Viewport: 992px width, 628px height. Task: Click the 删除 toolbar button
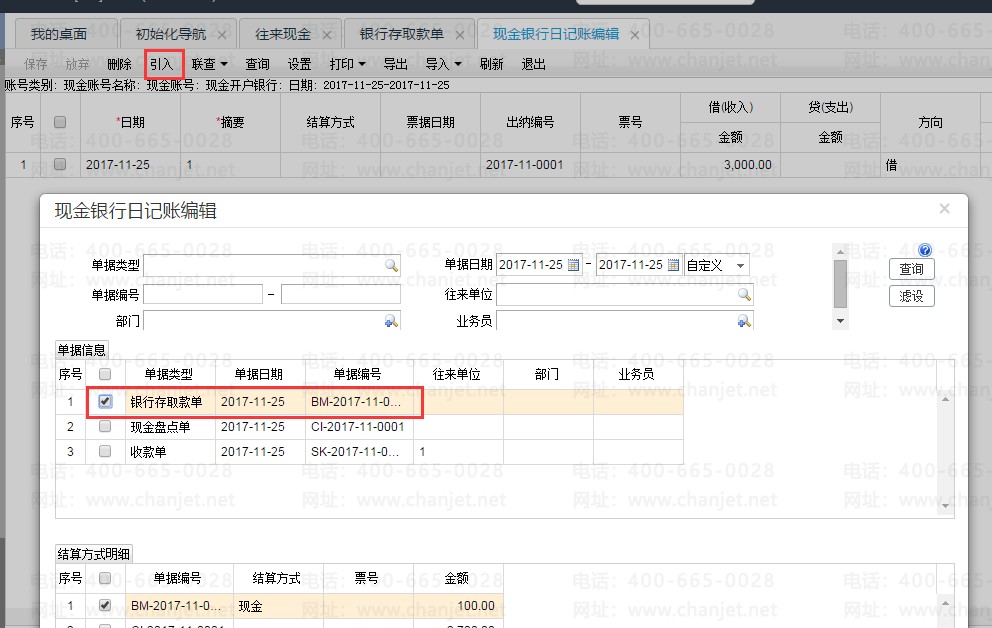coord(119,64)
